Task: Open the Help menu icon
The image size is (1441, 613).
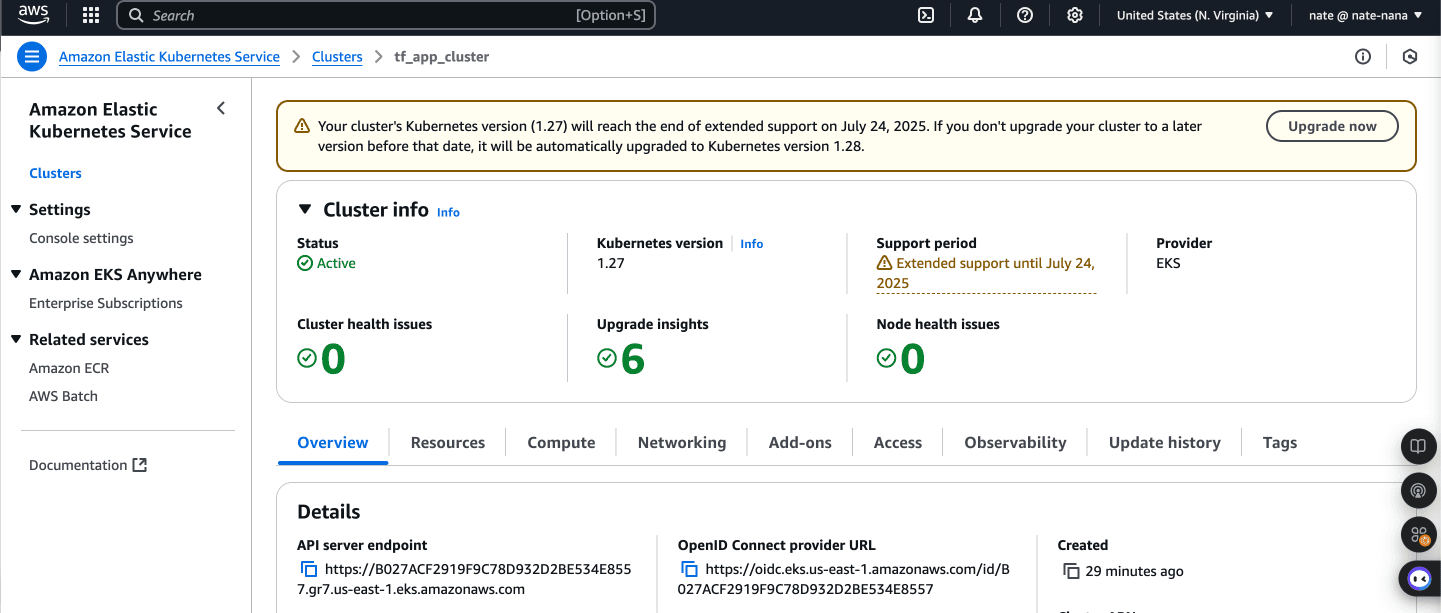Action: point(1025,15)
